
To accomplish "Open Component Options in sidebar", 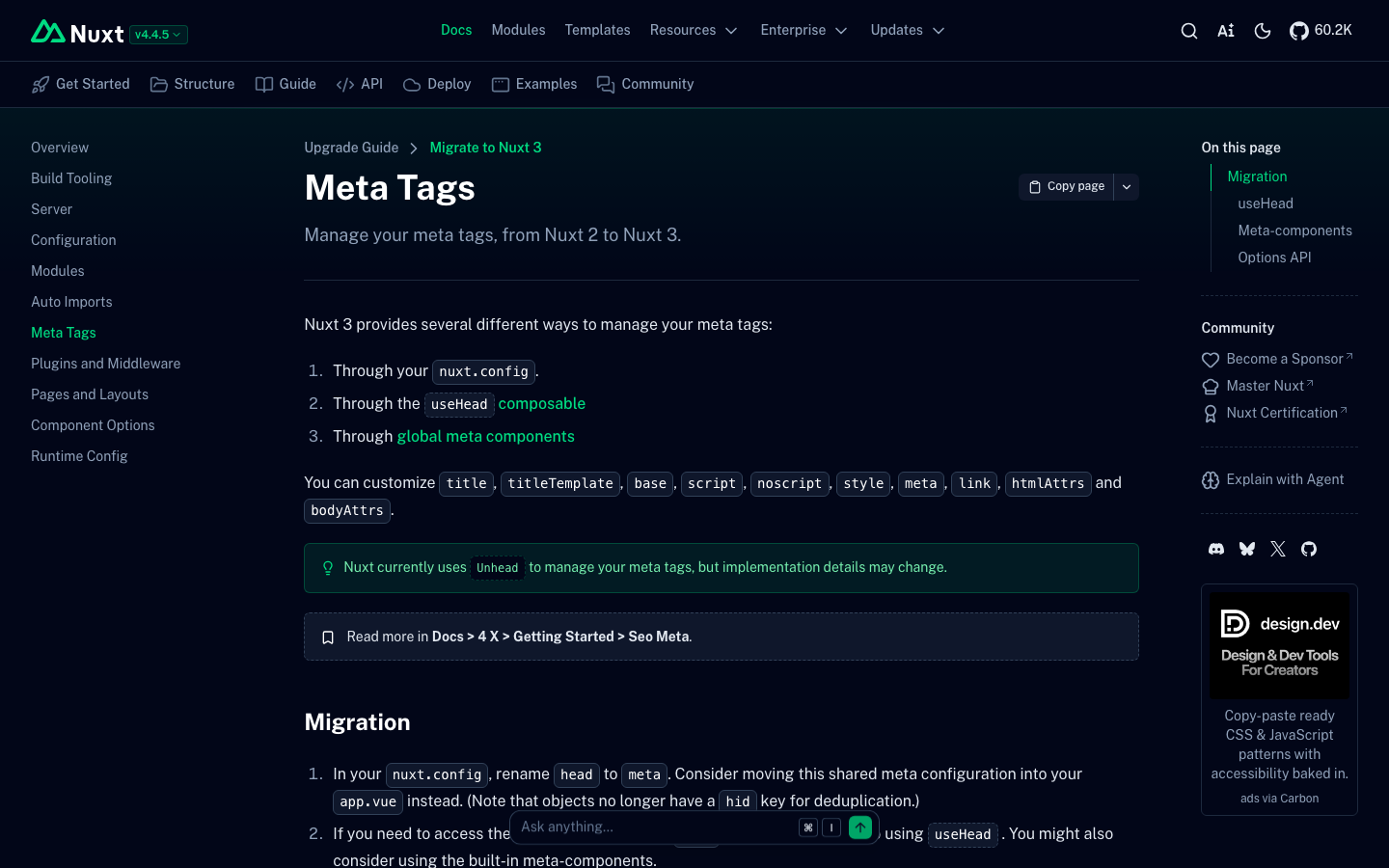I will pos(93,425).
